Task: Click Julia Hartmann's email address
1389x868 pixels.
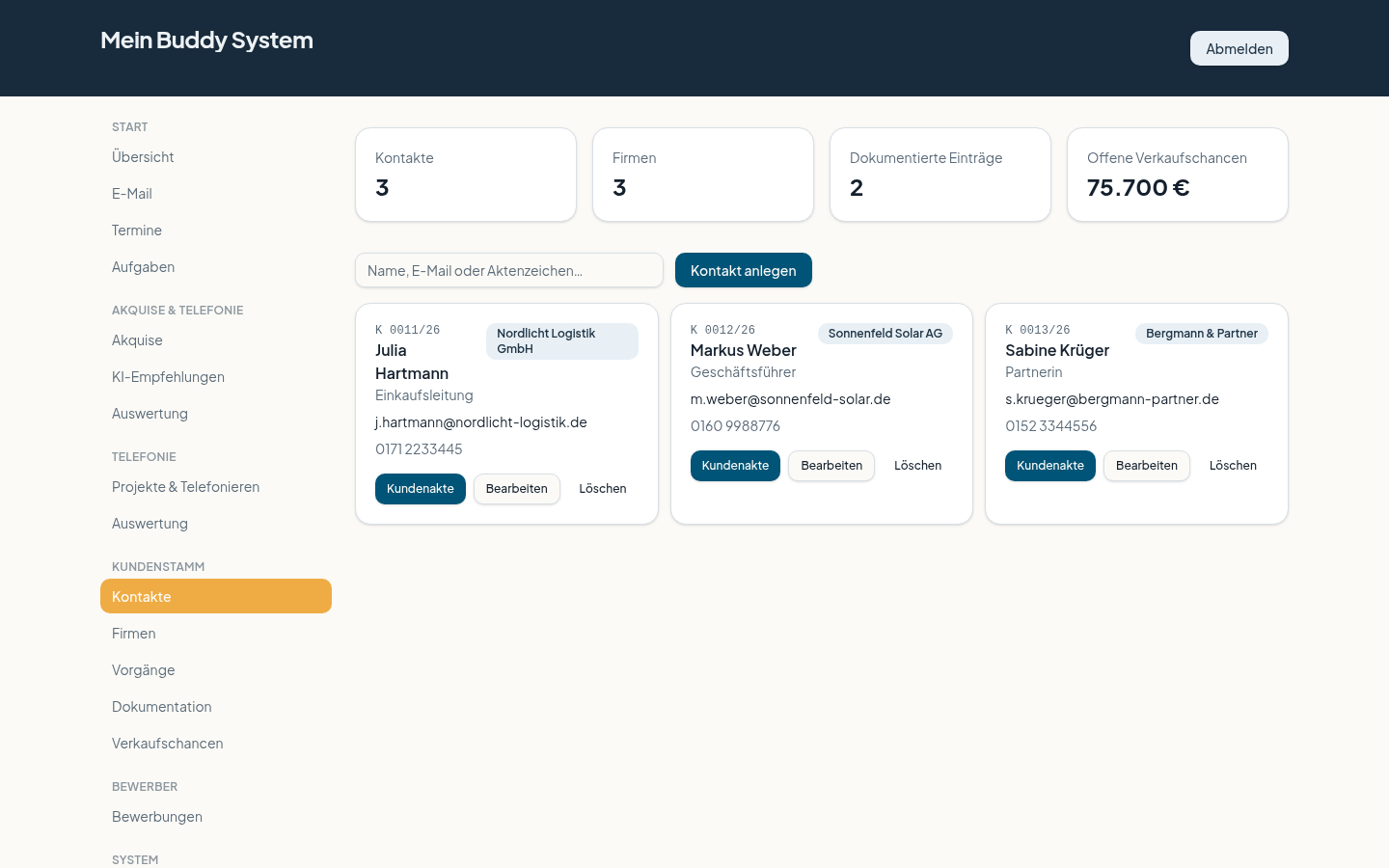Action: [481, 422]
